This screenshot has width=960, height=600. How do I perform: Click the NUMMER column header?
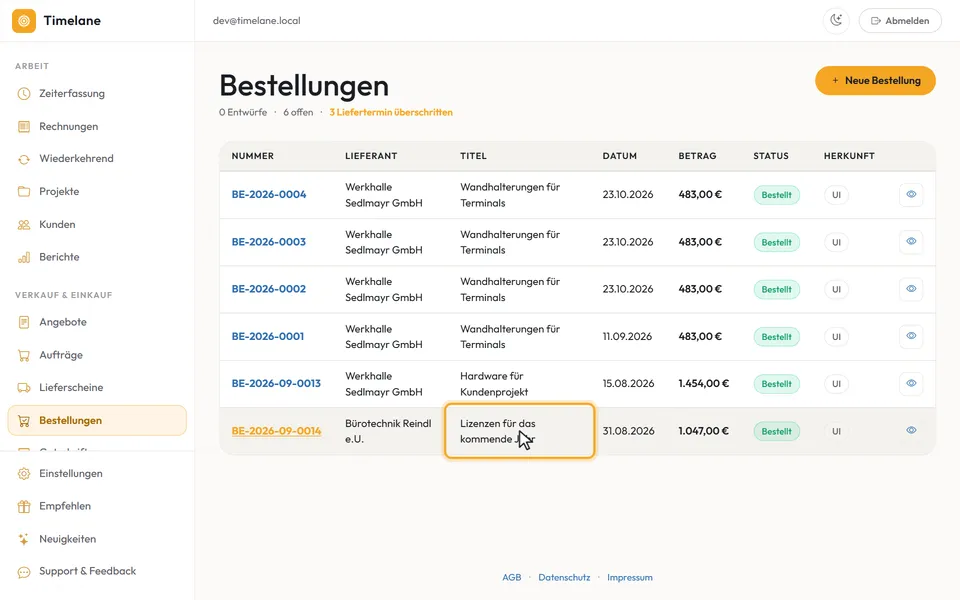coord(253,156)
